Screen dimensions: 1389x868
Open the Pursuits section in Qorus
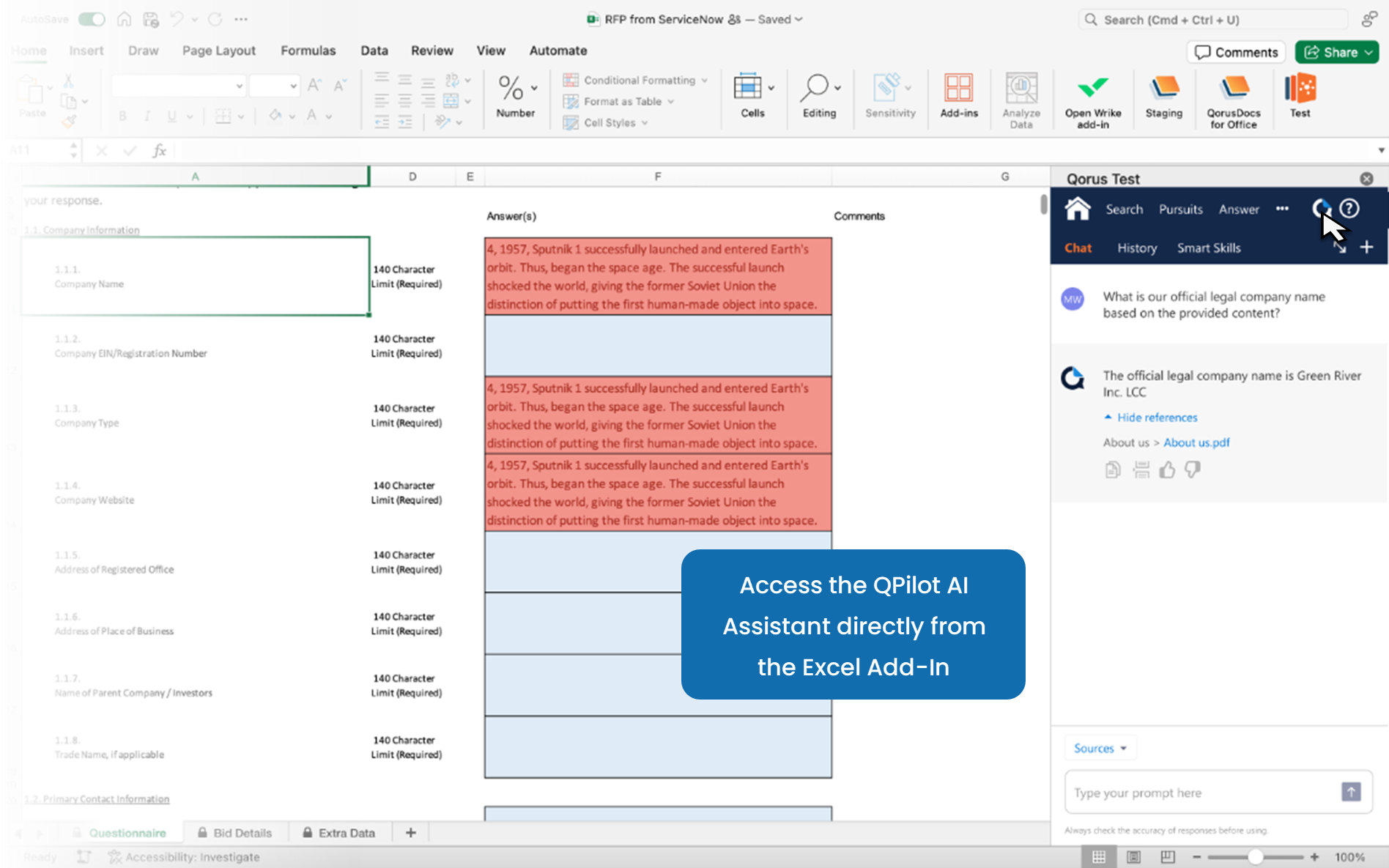[1180, 209]
